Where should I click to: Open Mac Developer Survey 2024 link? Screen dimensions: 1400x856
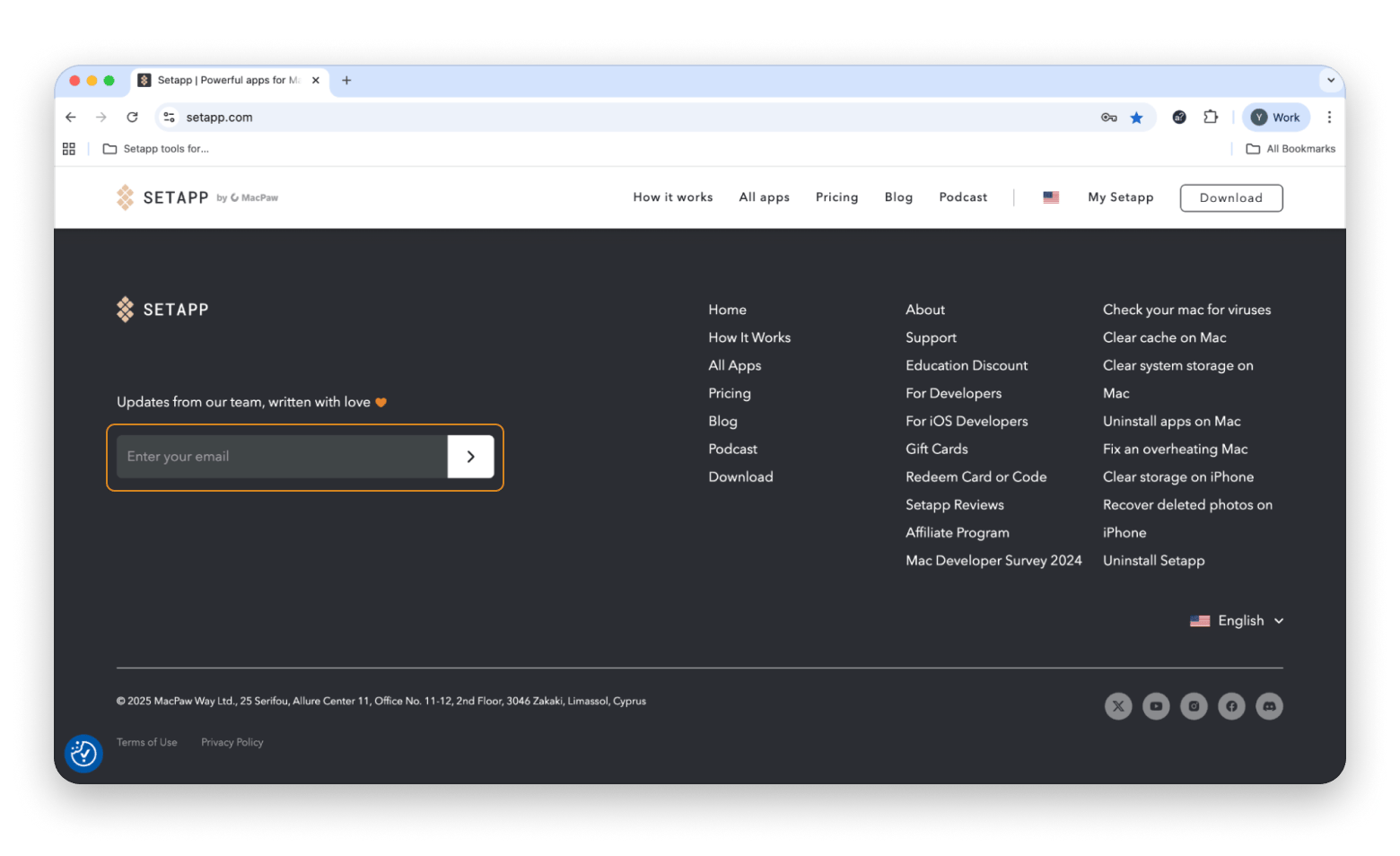pyautogui.click(x=993, y=561)
